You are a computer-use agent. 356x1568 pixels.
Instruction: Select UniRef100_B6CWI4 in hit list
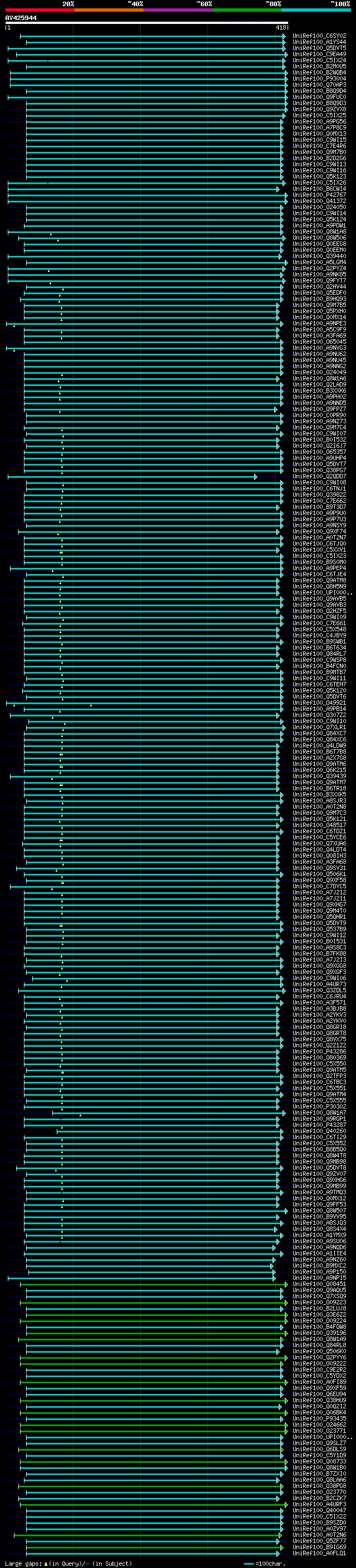tap(319, 189)
